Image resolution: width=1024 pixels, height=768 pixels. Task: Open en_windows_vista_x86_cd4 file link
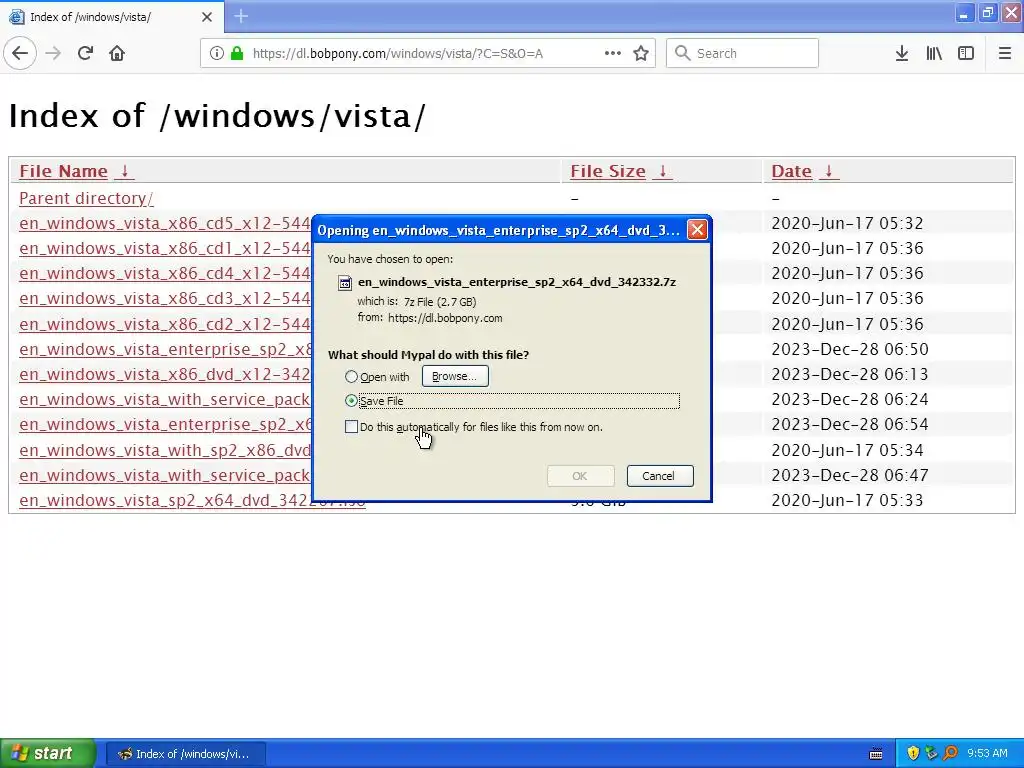point(165,273)
